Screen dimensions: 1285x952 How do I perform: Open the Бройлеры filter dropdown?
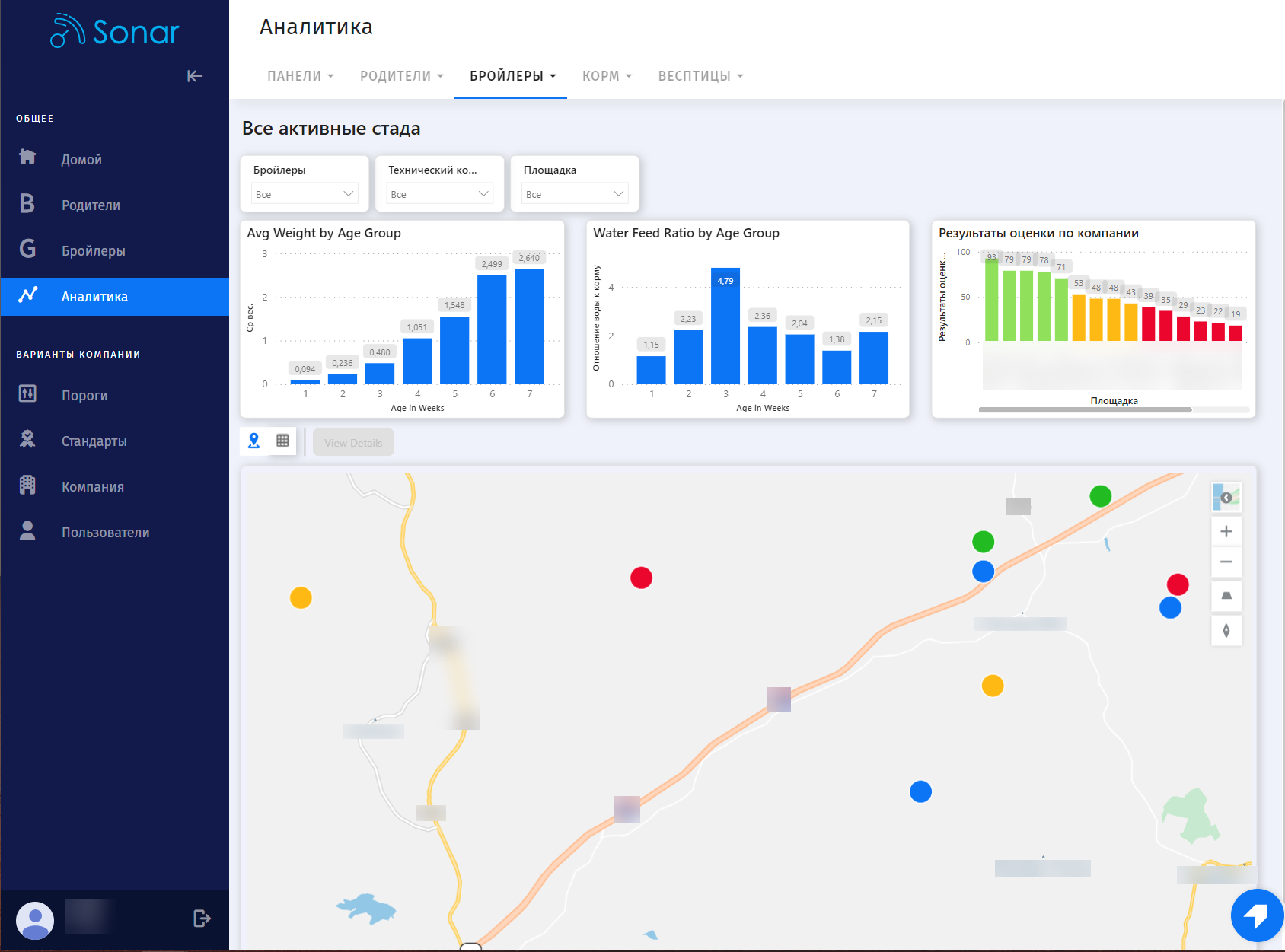(x=305, y=193)
